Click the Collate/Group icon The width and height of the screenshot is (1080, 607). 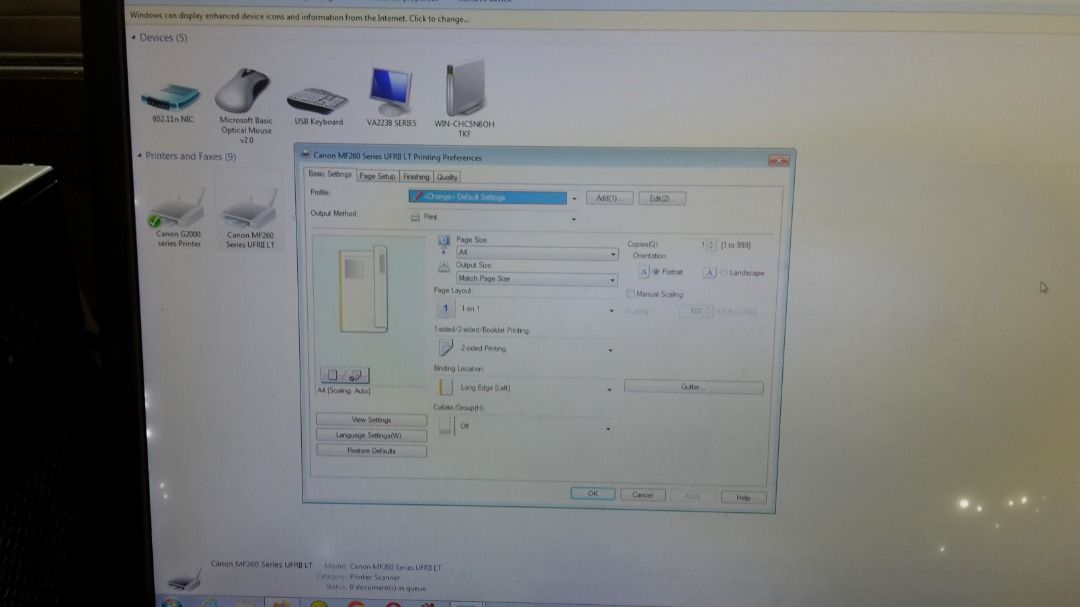[446, 426]
